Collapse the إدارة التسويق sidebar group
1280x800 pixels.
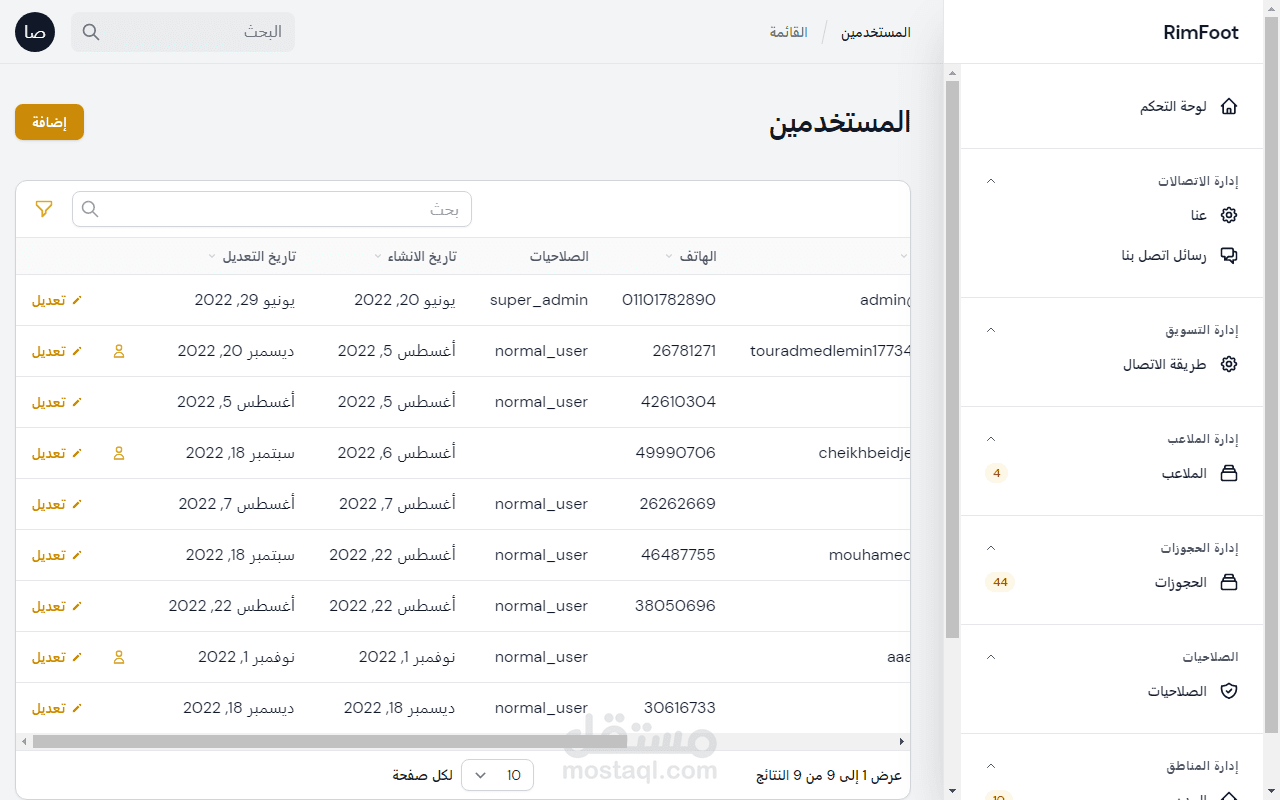(991, 330)
